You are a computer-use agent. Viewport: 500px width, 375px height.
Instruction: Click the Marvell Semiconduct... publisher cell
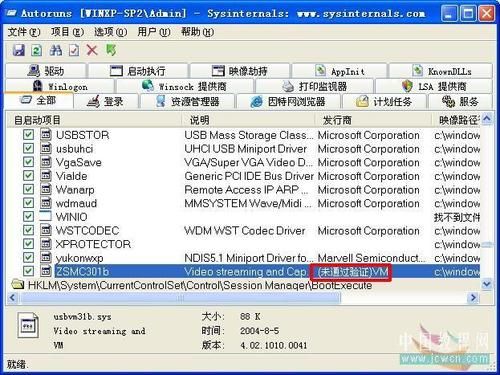371,258
